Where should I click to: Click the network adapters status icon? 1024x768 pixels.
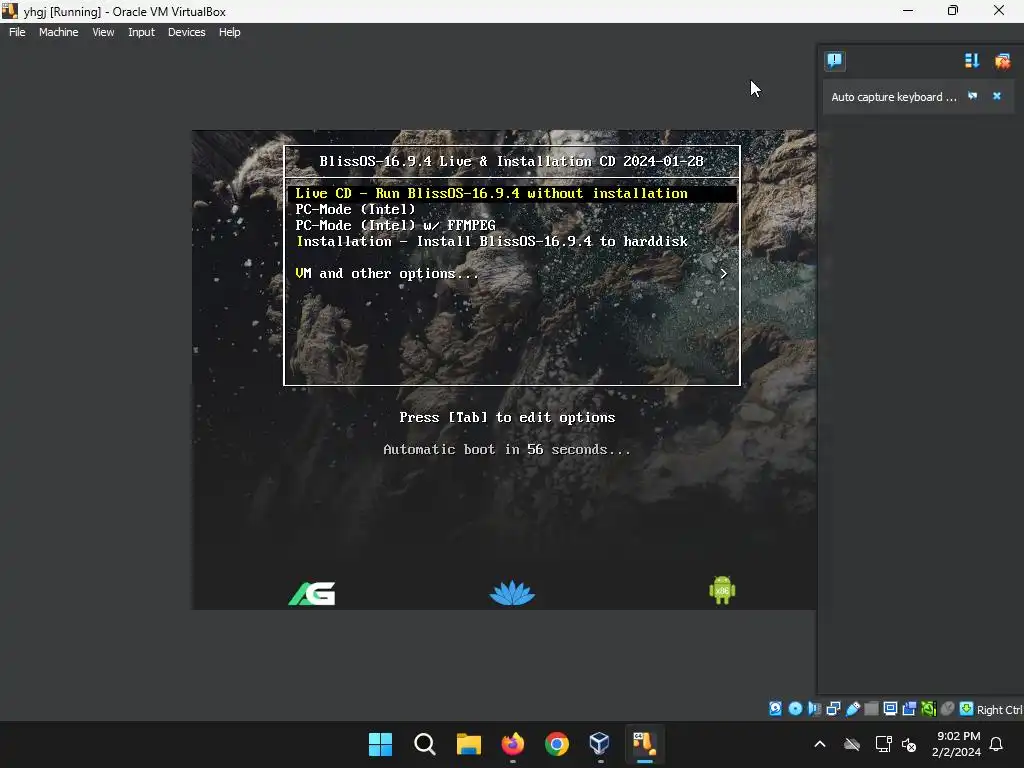pyautogui.click(x=833, y=709)
